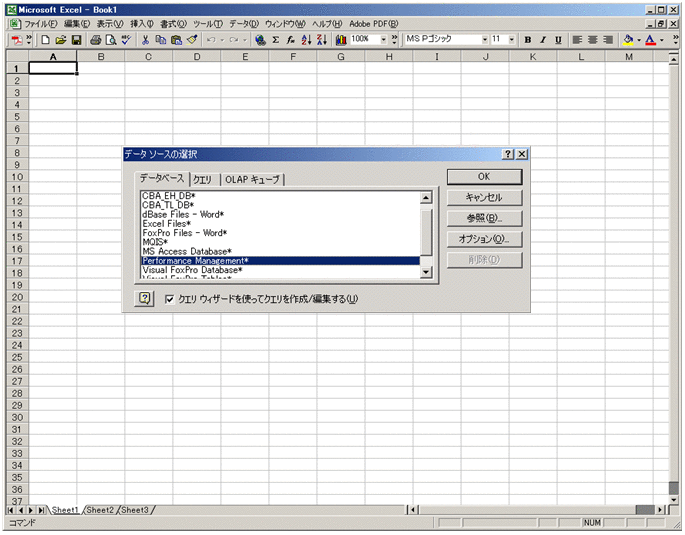Open the zoom percentage dropdown
Viewport: 685px width, 535px height.
(x=380, y=40)
